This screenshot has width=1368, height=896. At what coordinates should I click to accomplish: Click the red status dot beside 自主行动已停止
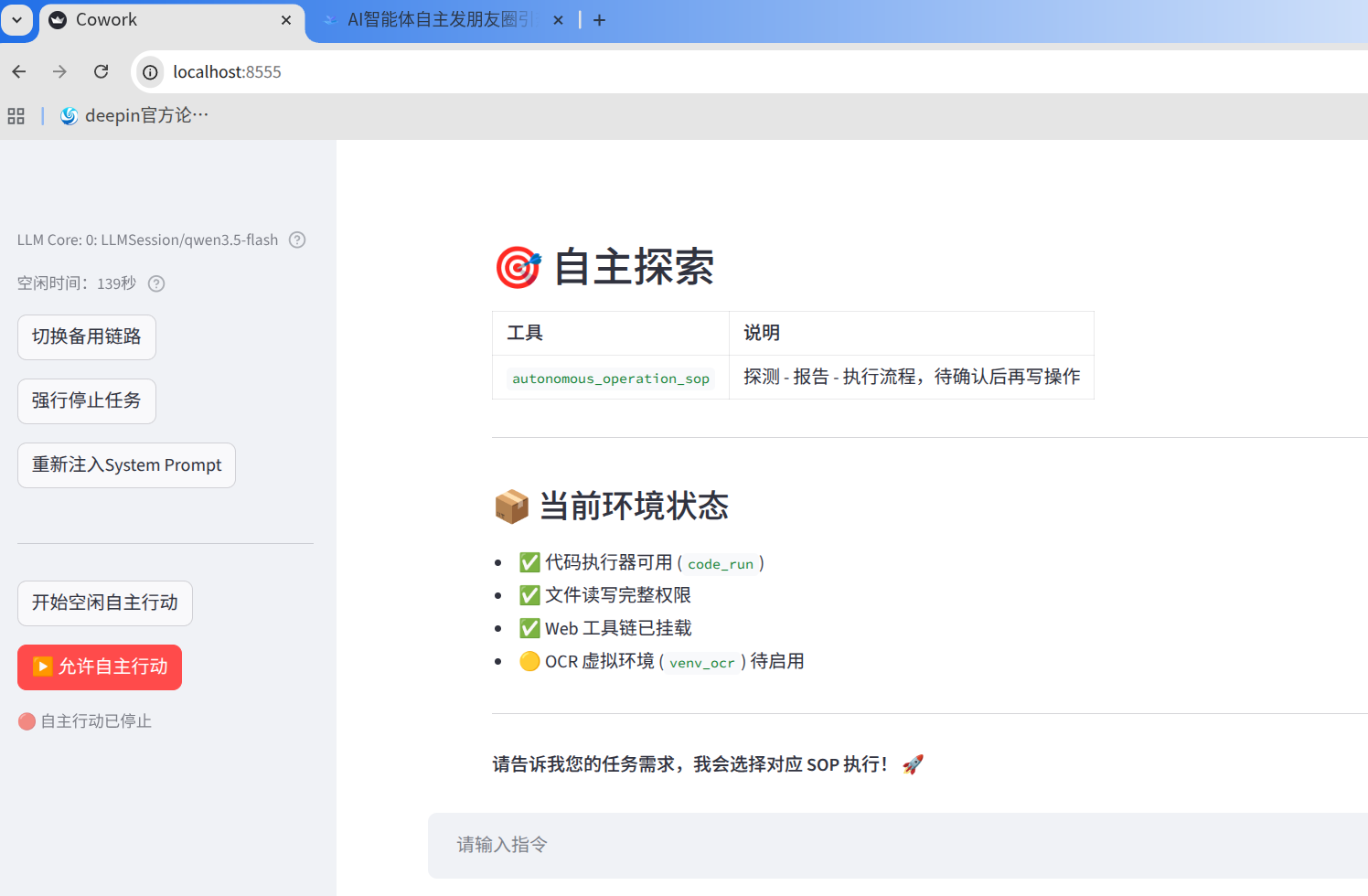point(26,721)
